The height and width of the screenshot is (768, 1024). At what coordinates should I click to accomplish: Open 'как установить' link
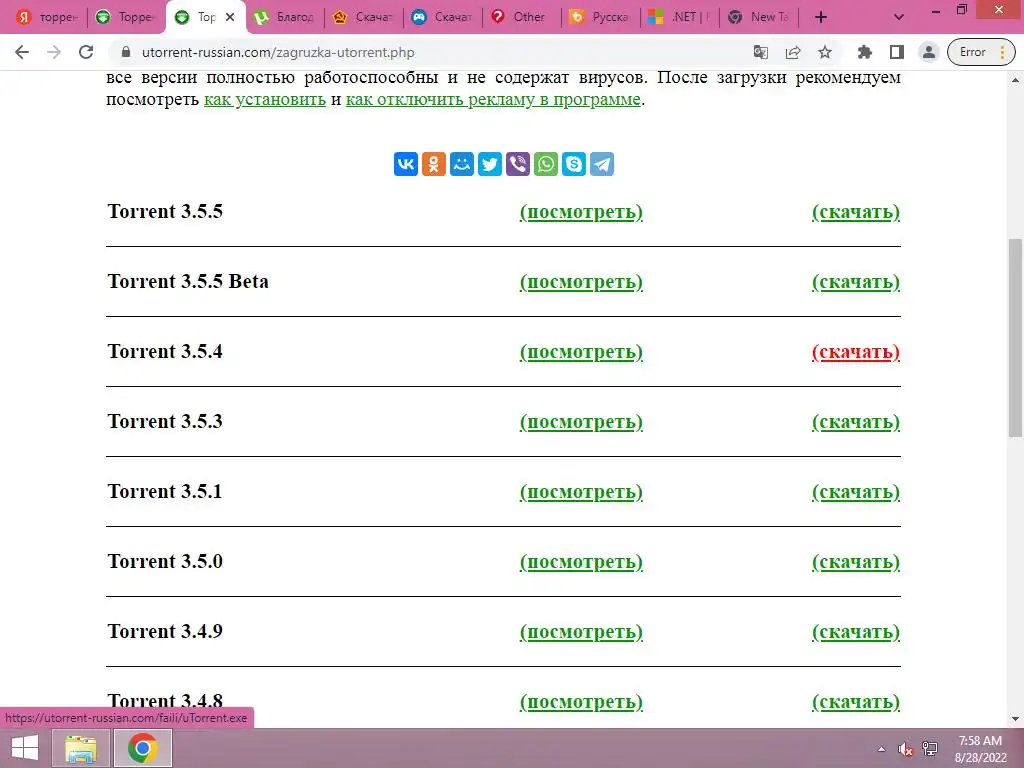[264, 99]
